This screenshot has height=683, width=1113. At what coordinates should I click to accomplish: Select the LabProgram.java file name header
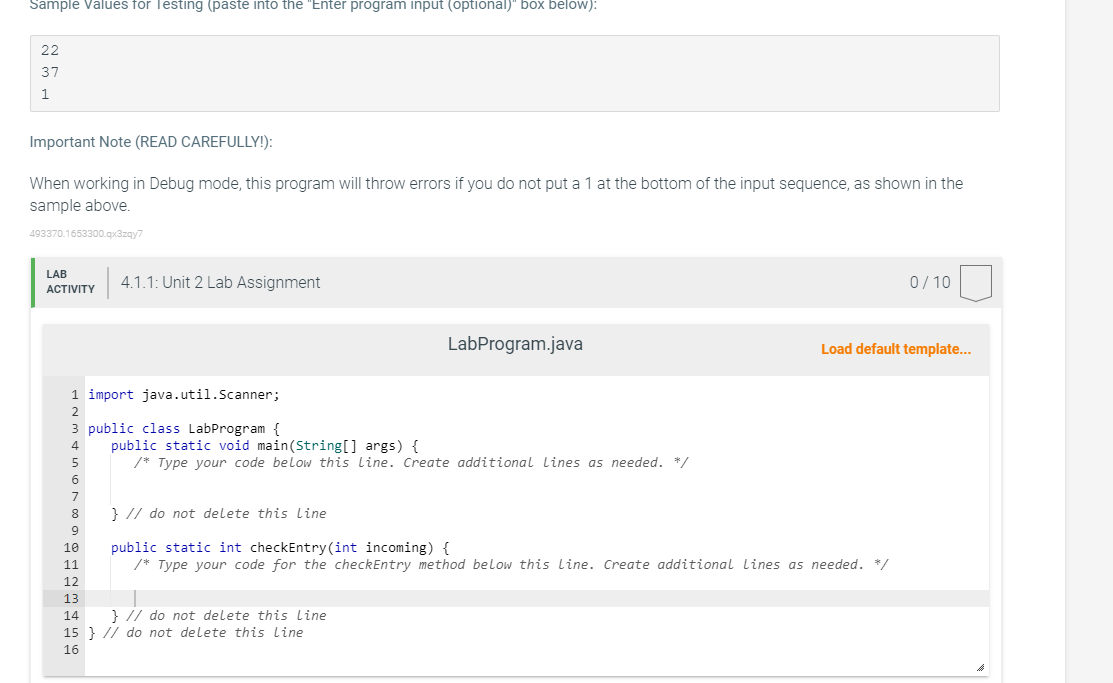pyautogui.click(x=515, y=343)
